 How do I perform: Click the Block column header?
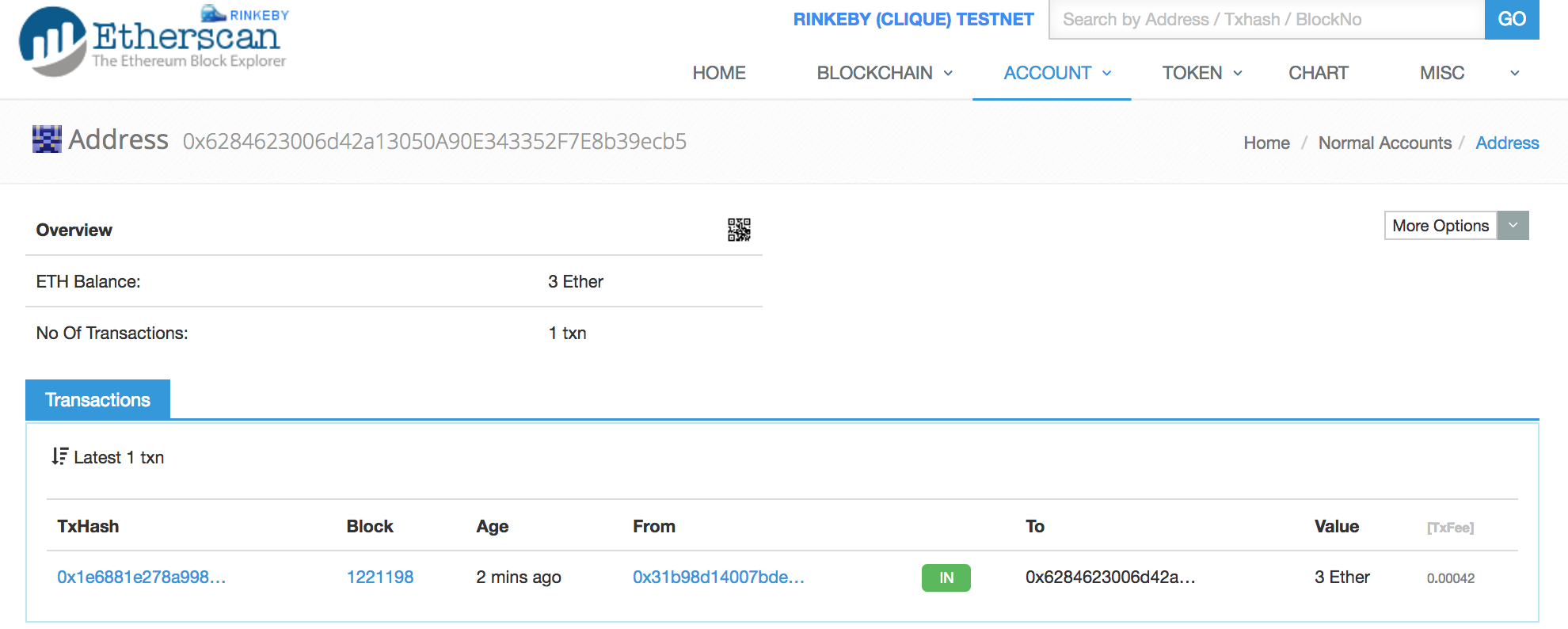pos(370,527)
